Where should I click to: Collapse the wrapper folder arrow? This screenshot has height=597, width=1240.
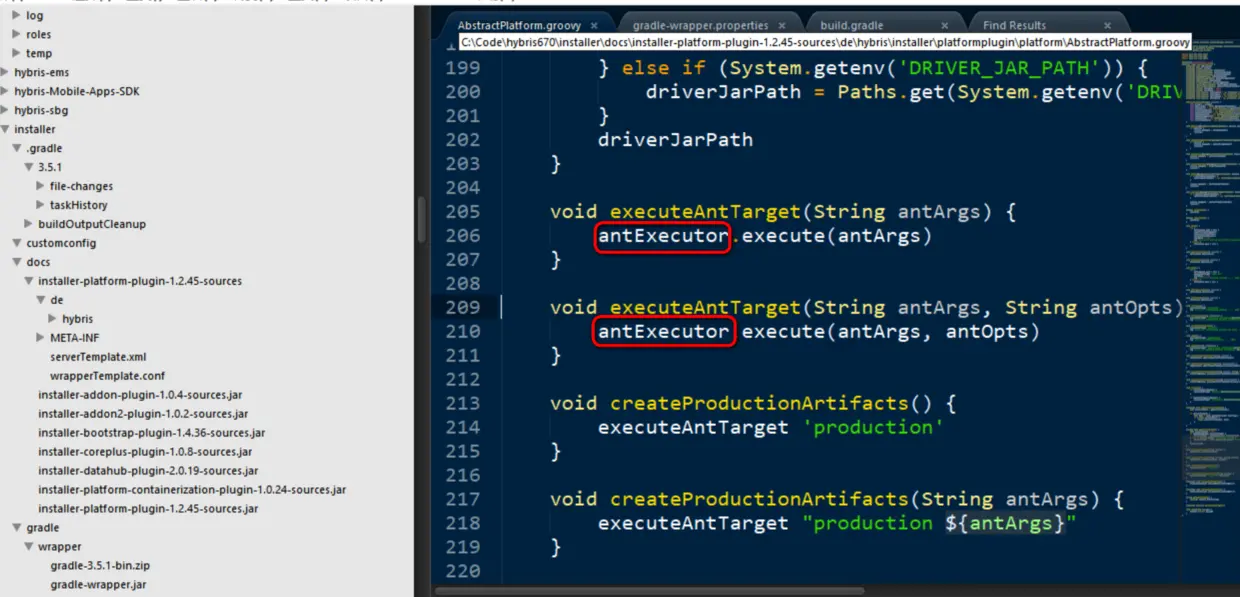pos(28,547)
